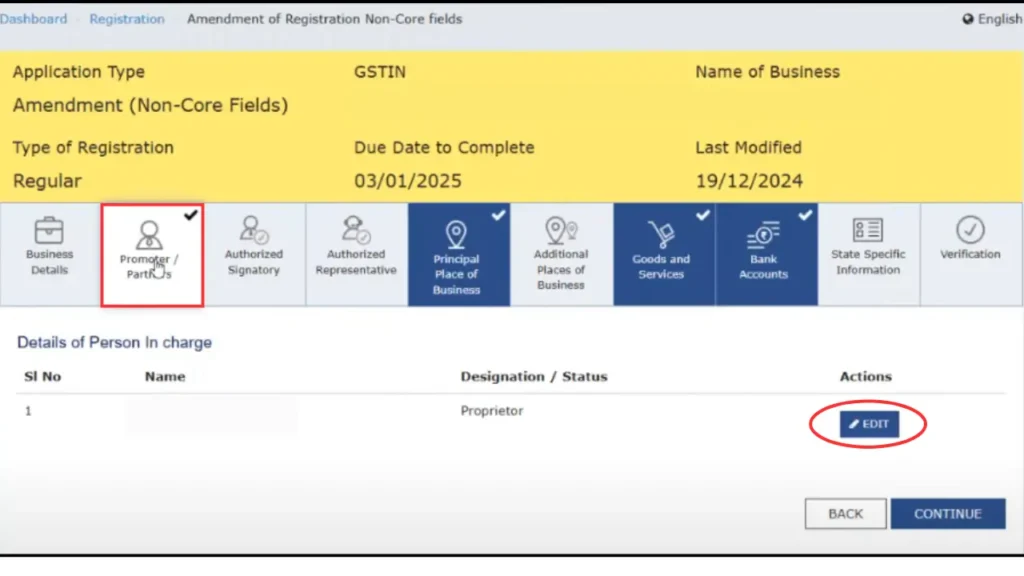
Task: Open Additional Places of Business icon
Action: [560, 230]
